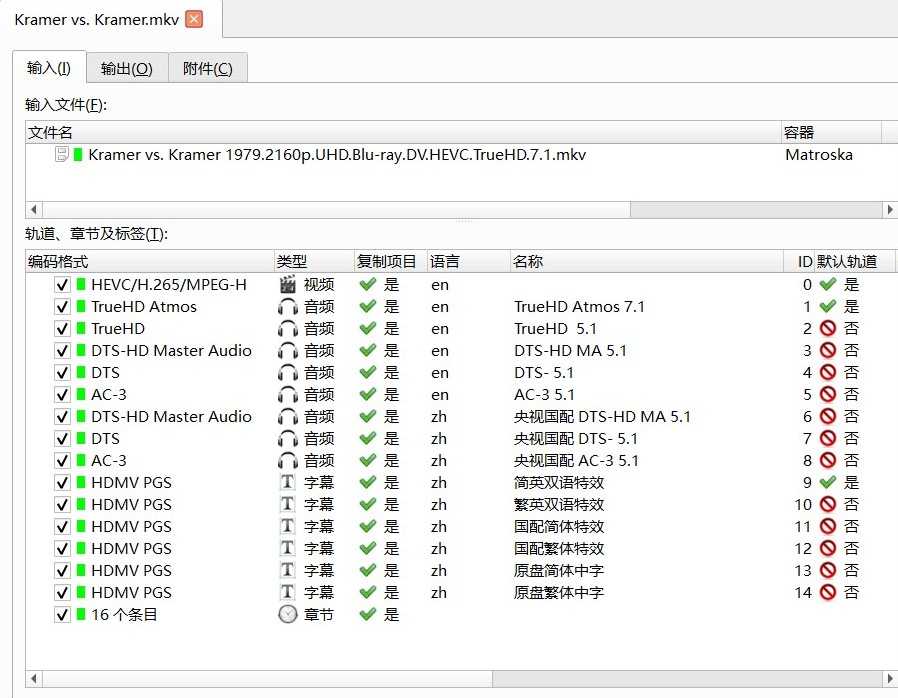Click green check default icon for track ID 9
The width and height of the screenshot is (898, 698).
coord(827,483)
